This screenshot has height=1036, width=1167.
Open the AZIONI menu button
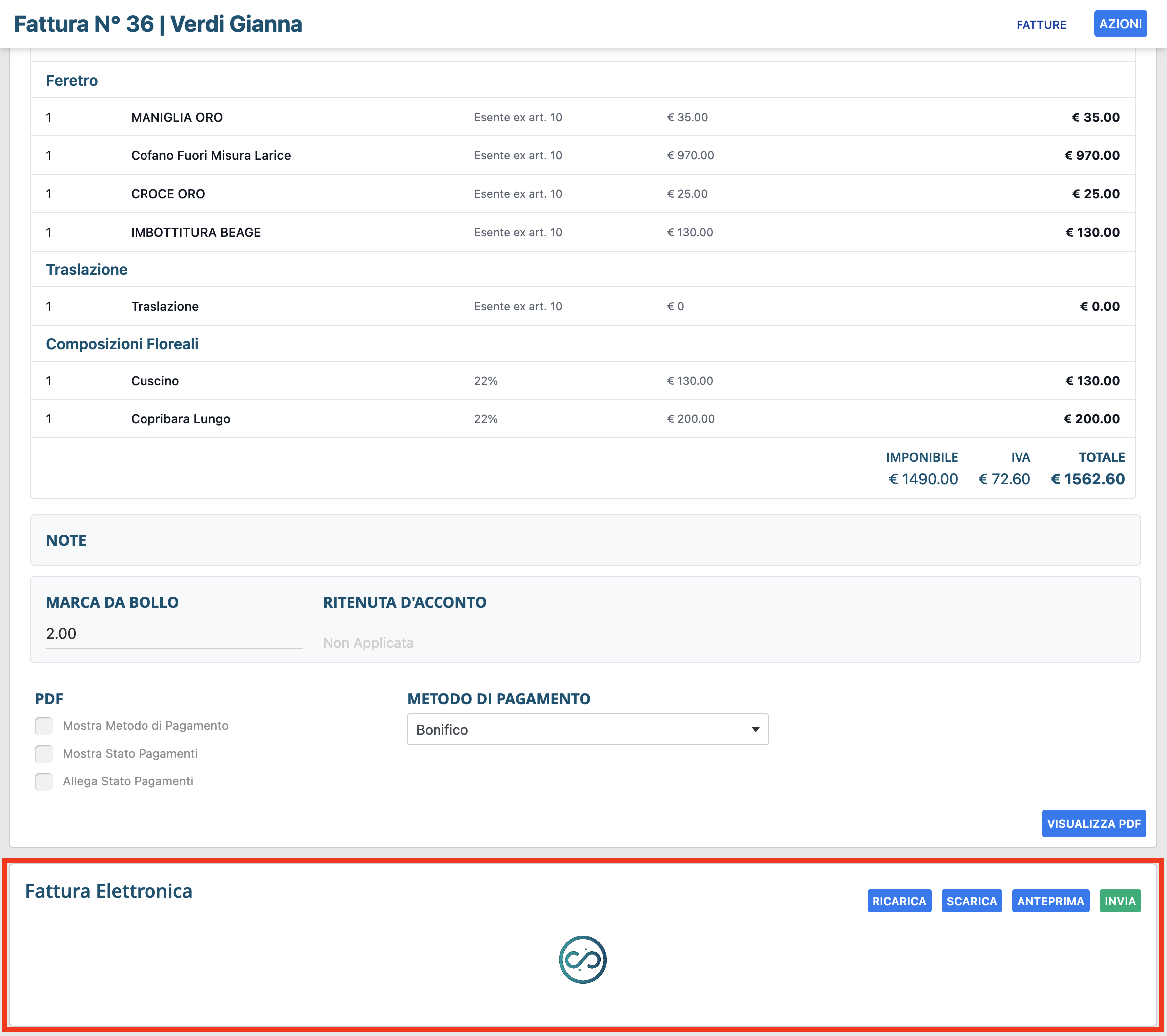(1120, 24)
